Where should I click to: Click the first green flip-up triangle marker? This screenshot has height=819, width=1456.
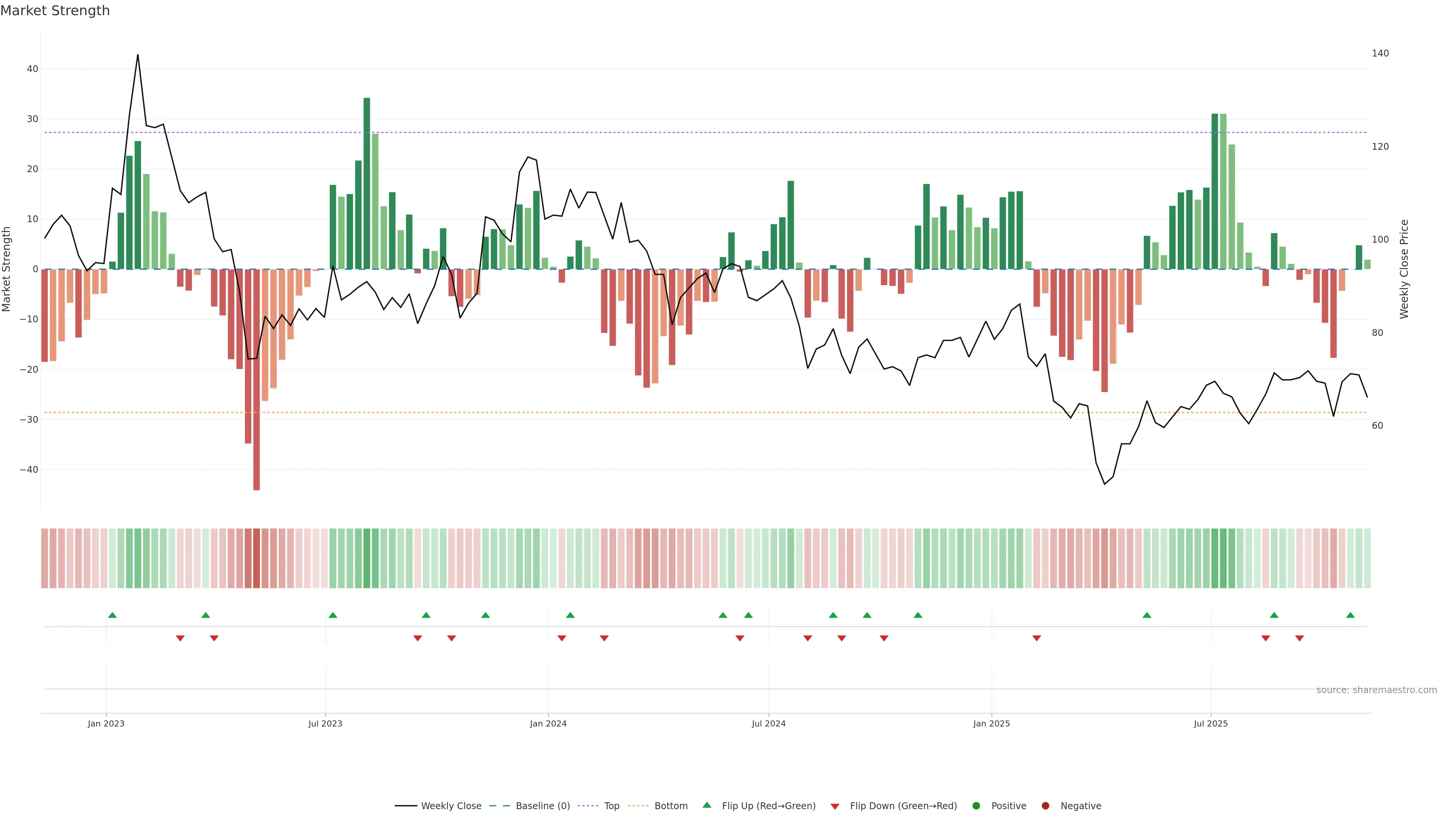(x=113, y=615)
